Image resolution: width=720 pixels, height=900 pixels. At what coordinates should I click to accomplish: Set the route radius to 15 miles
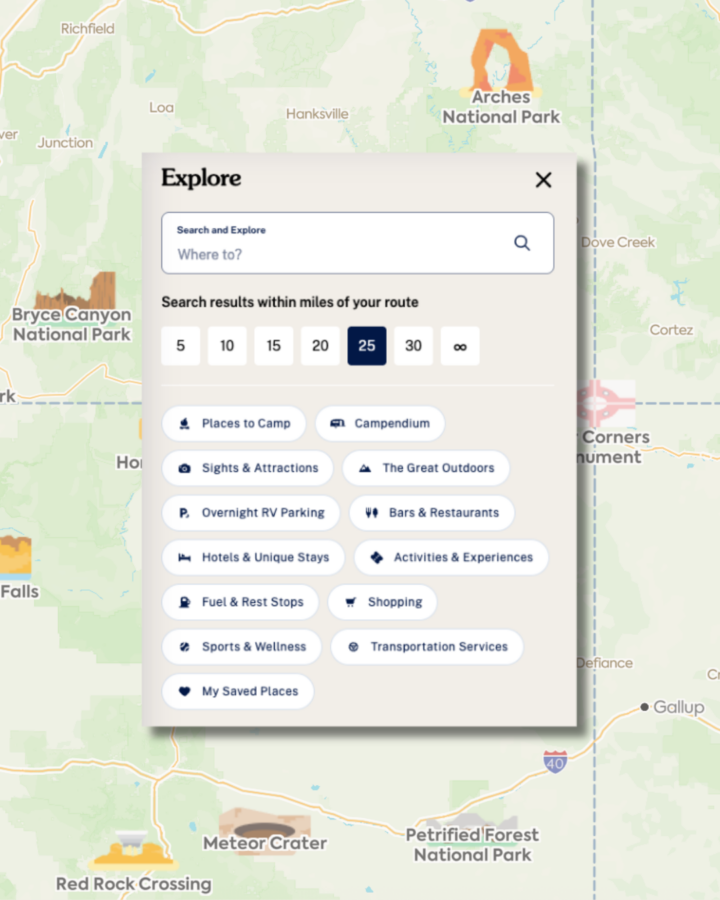pos(273,346)
